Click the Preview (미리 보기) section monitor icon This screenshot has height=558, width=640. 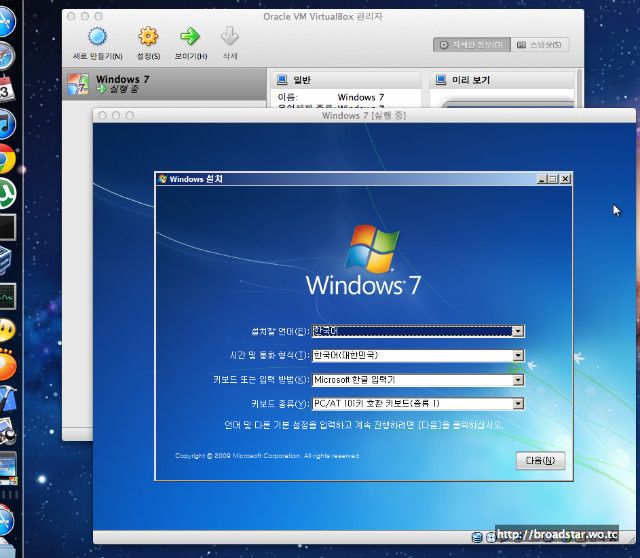tap(441, 80)
